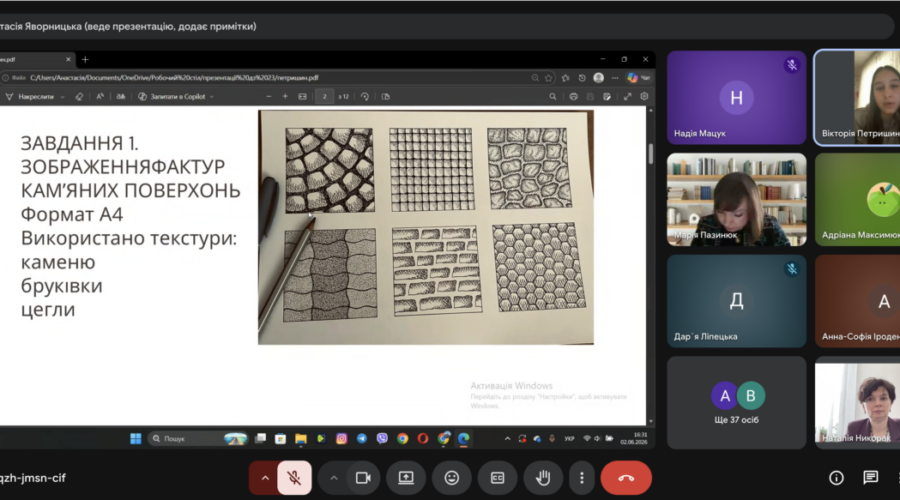
Task: Open Telegram from the taskbar
Action: pyautogui.click(x=362, y=439)
